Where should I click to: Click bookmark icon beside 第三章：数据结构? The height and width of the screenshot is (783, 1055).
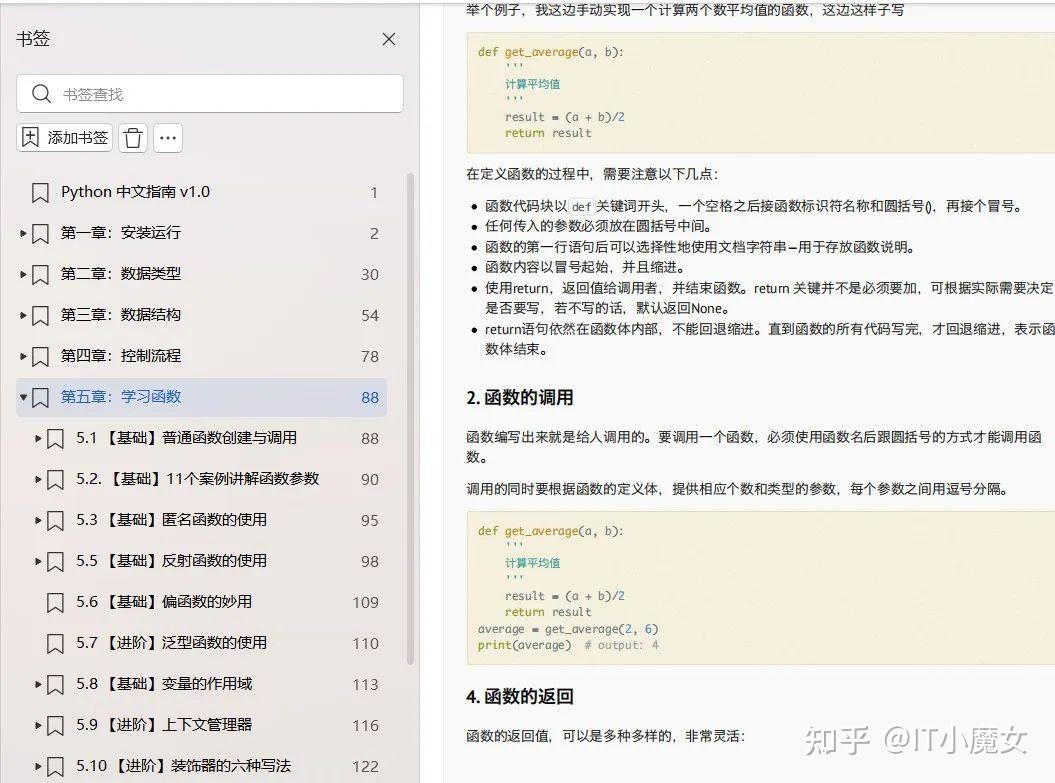point(39,314)
